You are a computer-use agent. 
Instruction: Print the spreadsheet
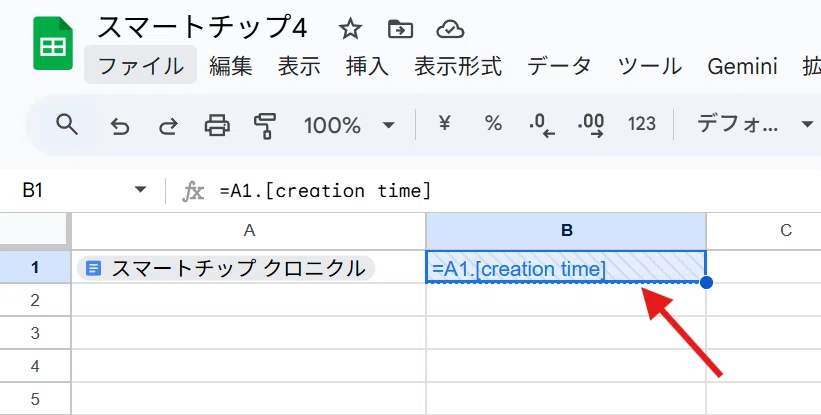(x=217, y=125)
